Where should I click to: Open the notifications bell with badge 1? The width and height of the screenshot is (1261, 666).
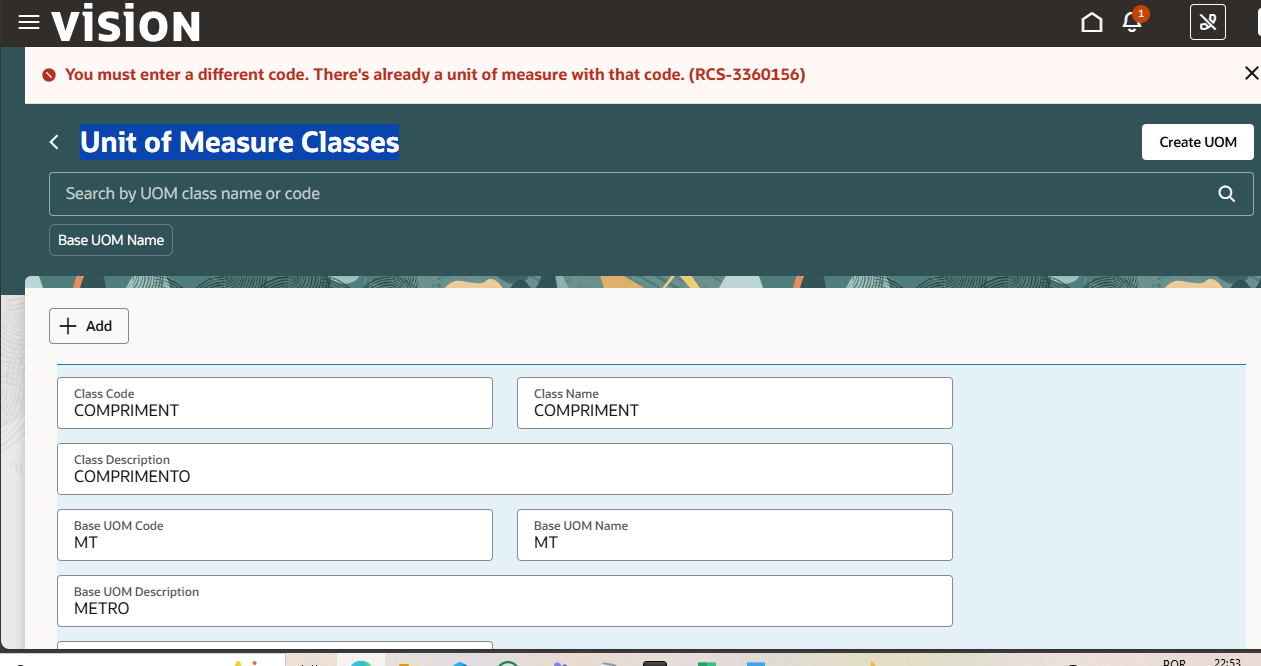coord(1131,22)
